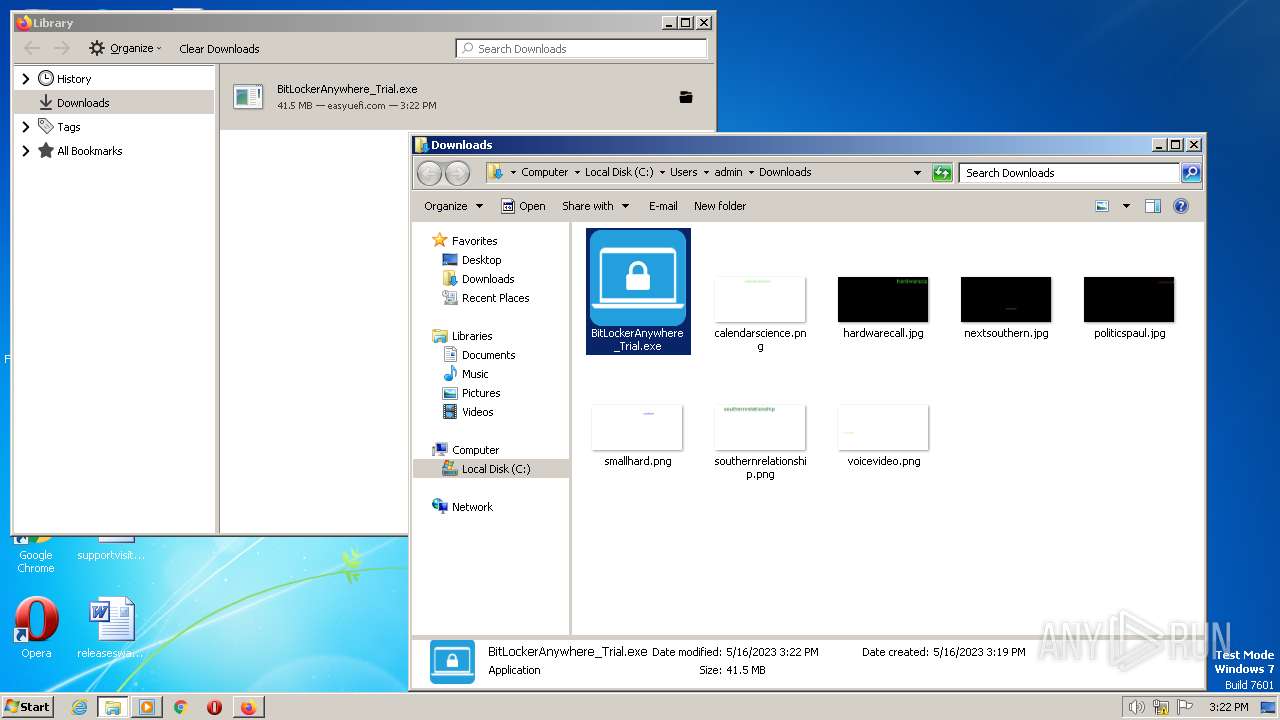Launch Internet Explorer from taskbar

(x=79, y=707)
